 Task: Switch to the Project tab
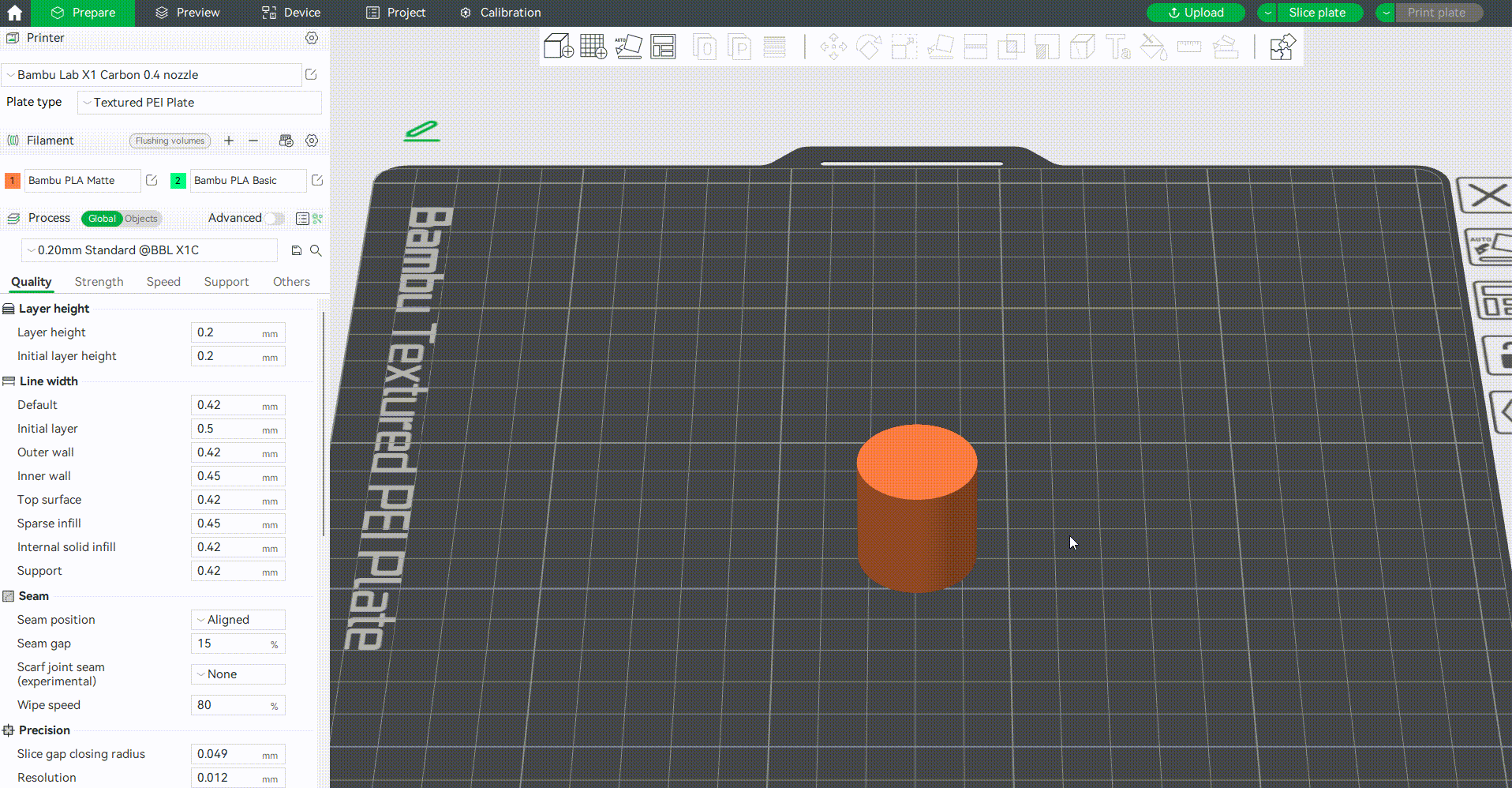396,13
